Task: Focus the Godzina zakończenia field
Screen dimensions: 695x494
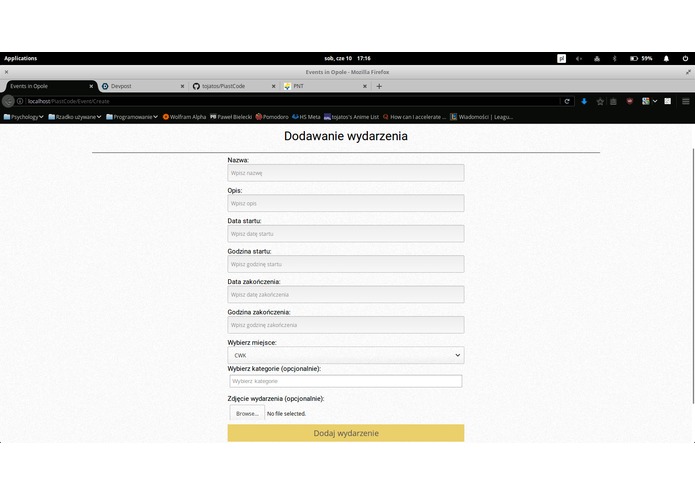Action: (346, 325)
